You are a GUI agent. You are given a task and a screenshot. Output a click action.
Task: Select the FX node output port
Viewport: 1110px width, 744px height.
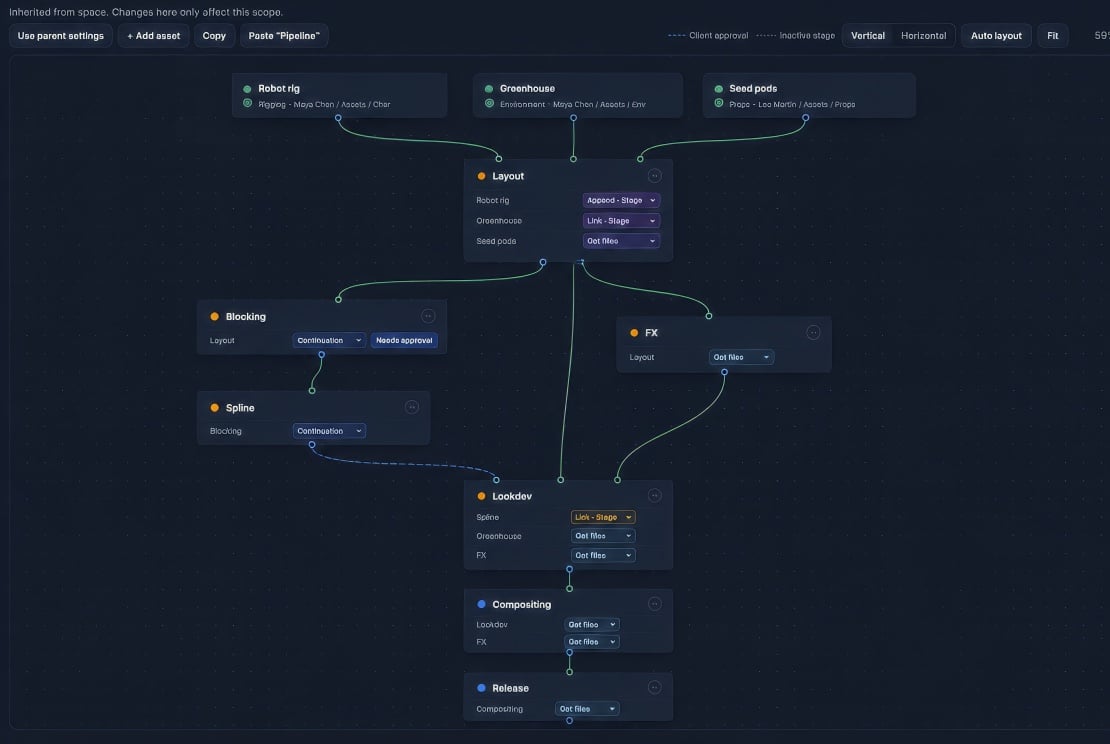(x=724, y=372)
